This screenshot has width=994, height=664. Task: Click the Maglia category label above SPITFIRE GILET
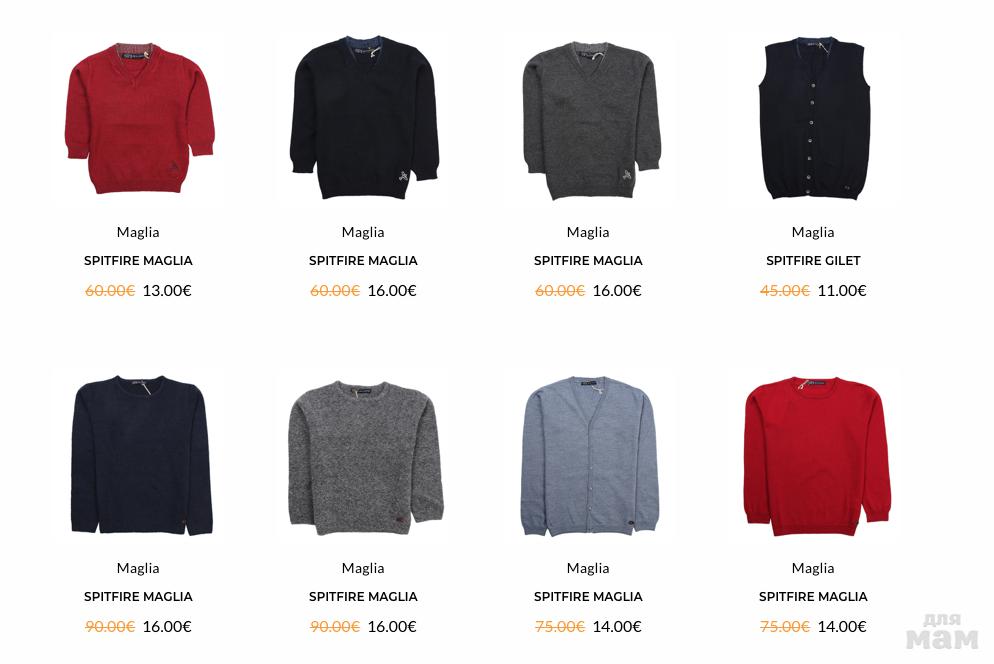pyautogui.click(x=813, y=232)
